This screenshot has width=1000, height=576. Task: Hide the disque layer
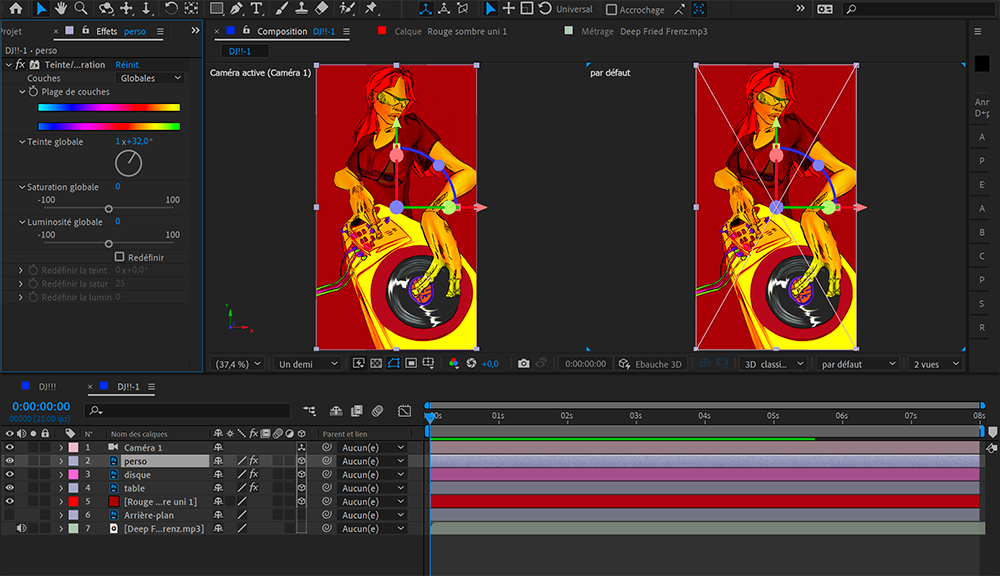click(x=10, y=474)
